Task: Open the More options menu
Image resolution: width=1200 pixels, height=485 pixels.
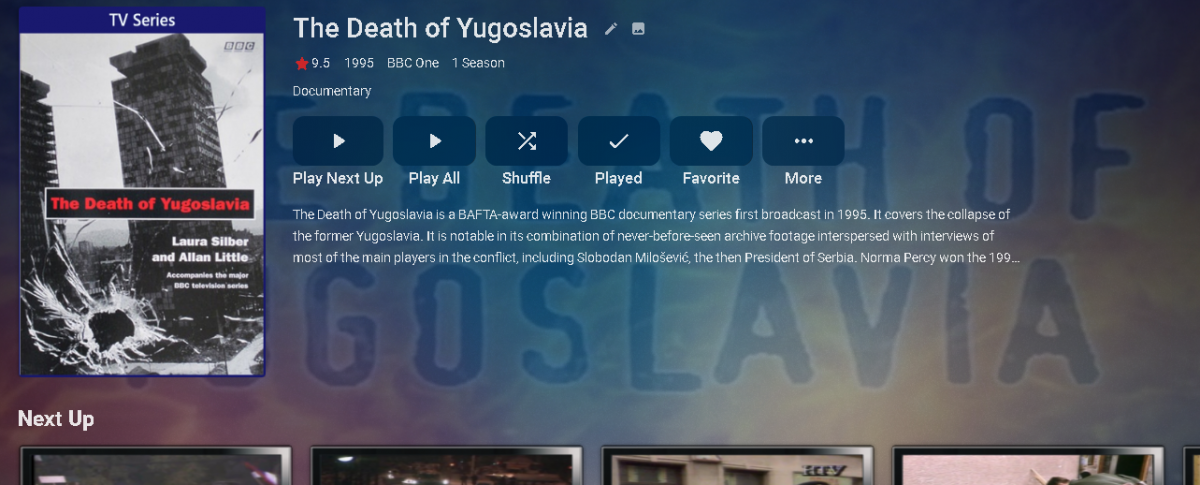Action: click(803, 141)
